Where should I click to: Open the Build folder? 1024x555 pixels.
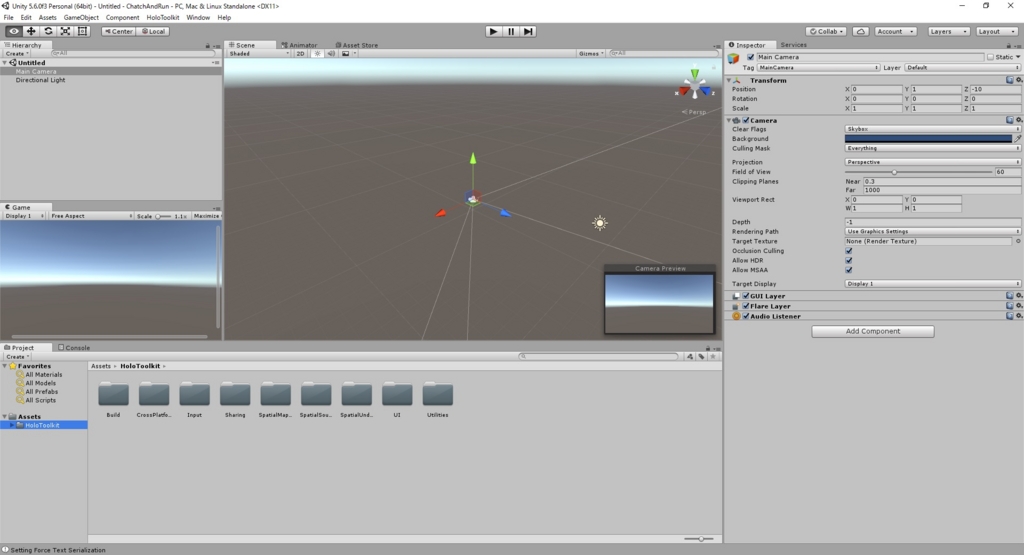[x=114, y=400]
